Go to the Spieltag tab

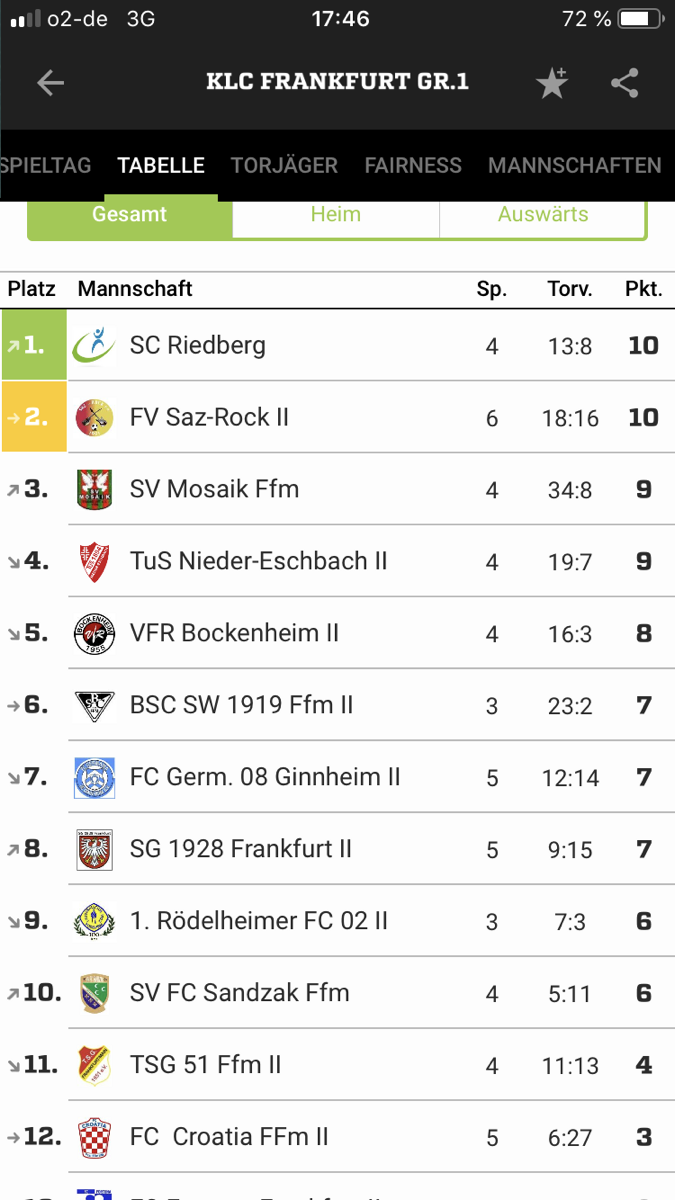[x=45, y=166]
